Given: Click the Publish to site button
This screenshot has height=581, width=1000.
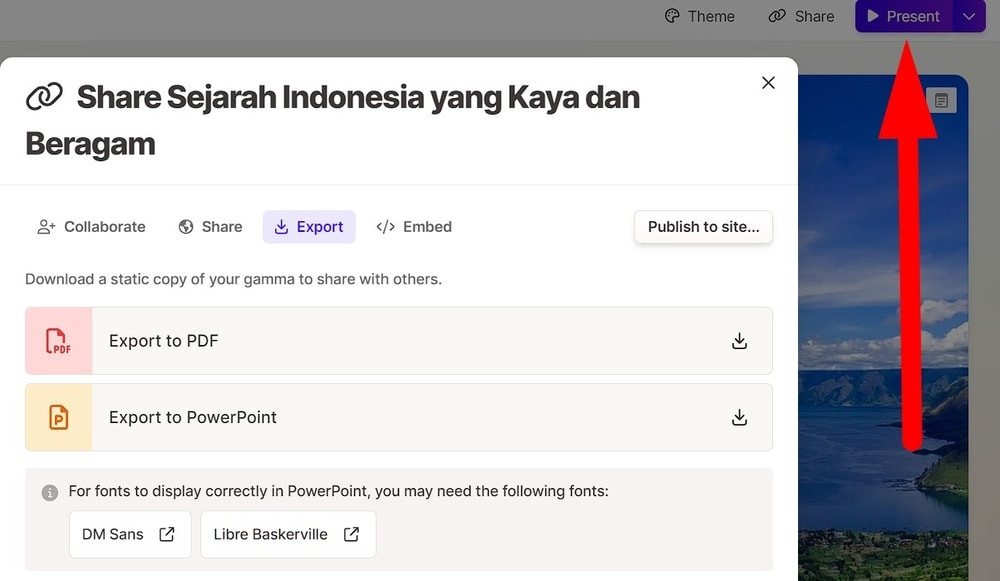Looking at the screenshot, I should pyautogui.click(x=703, y=227).
